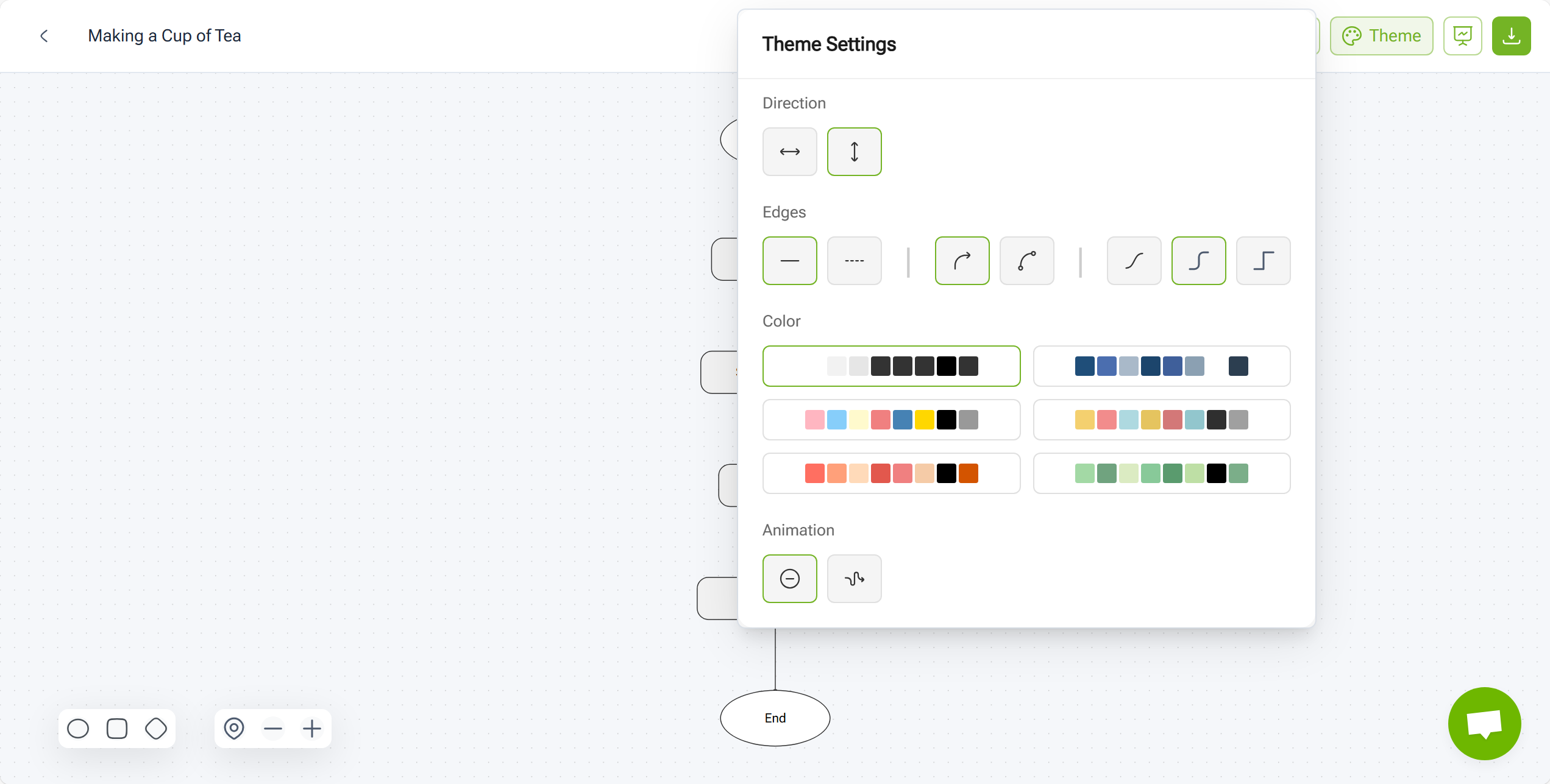Select the green color palette
The image size is (1550, 784).
(x=1161, y=473)
